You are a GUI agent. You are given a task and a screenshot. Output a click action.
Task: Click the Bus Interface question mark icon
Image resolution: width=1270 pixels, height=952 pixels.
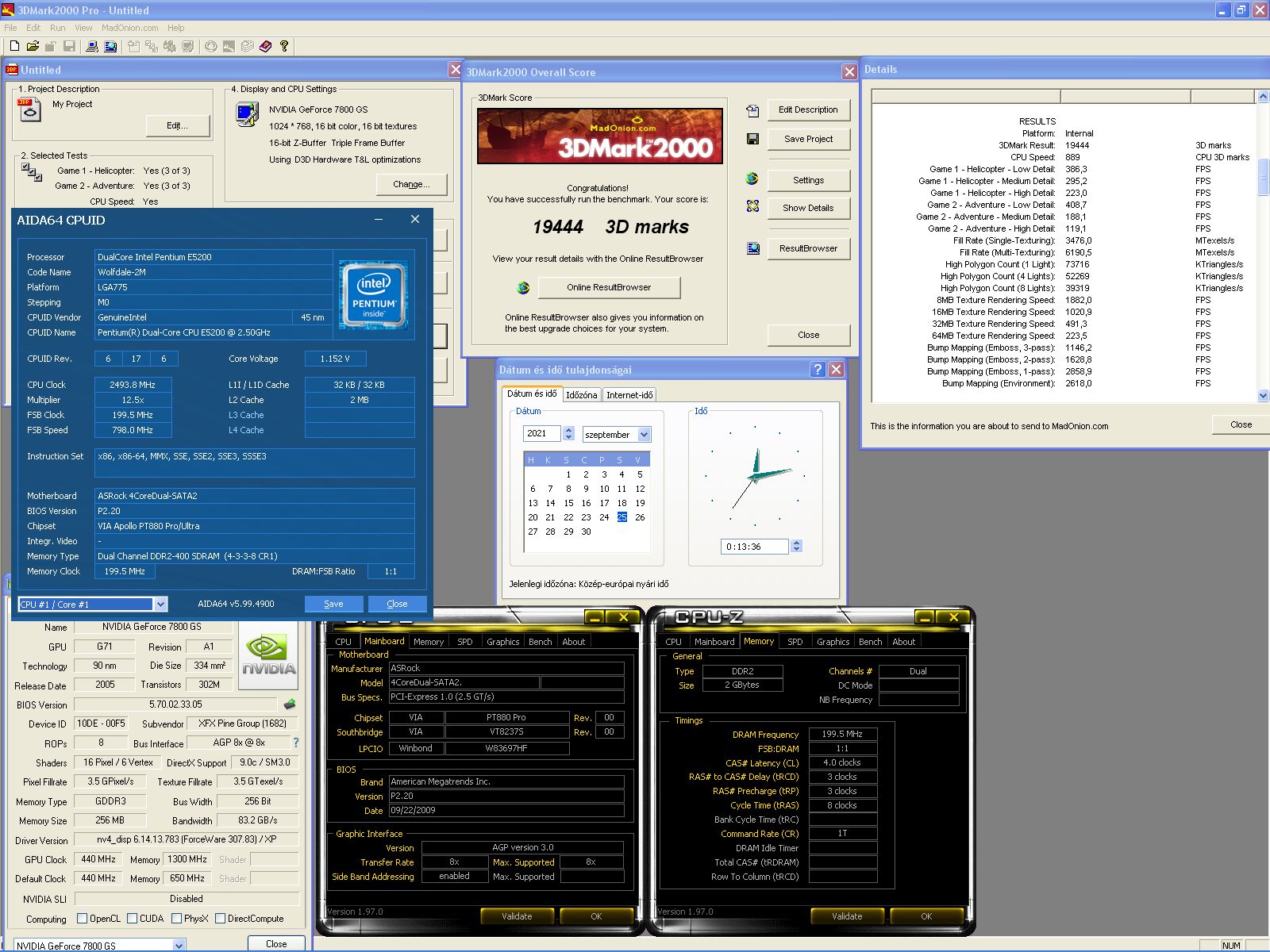click(x=296, y=743)
